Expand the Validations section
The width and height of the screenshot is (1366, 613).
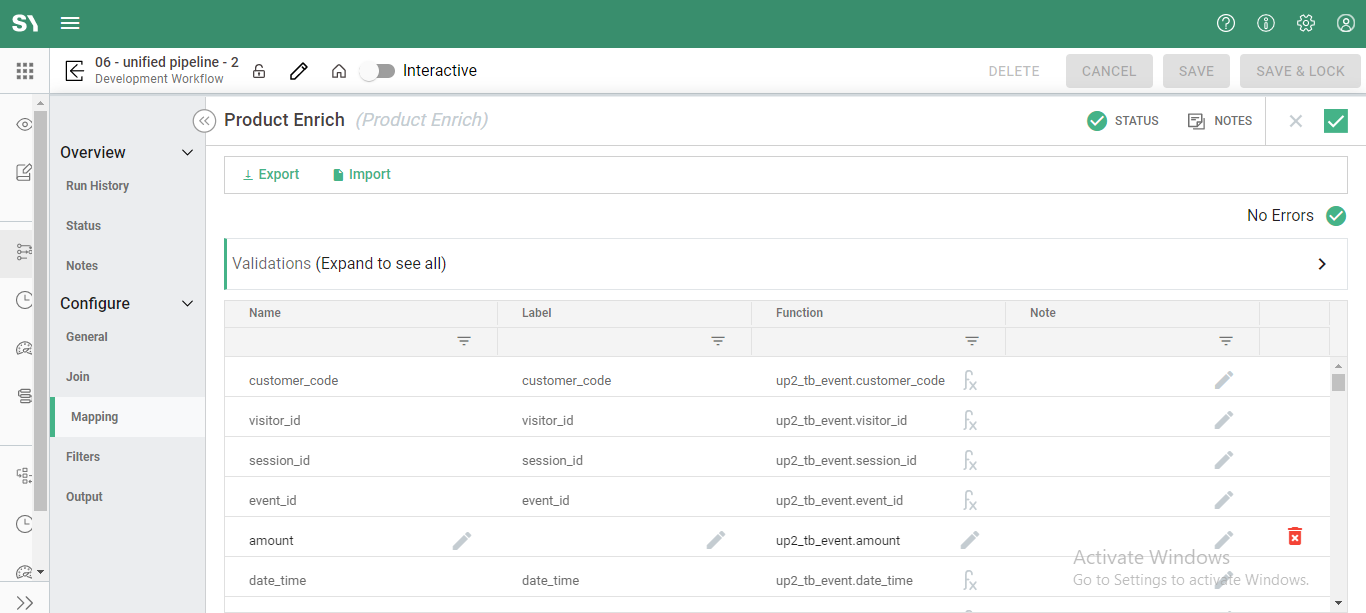click(1321, 264)
